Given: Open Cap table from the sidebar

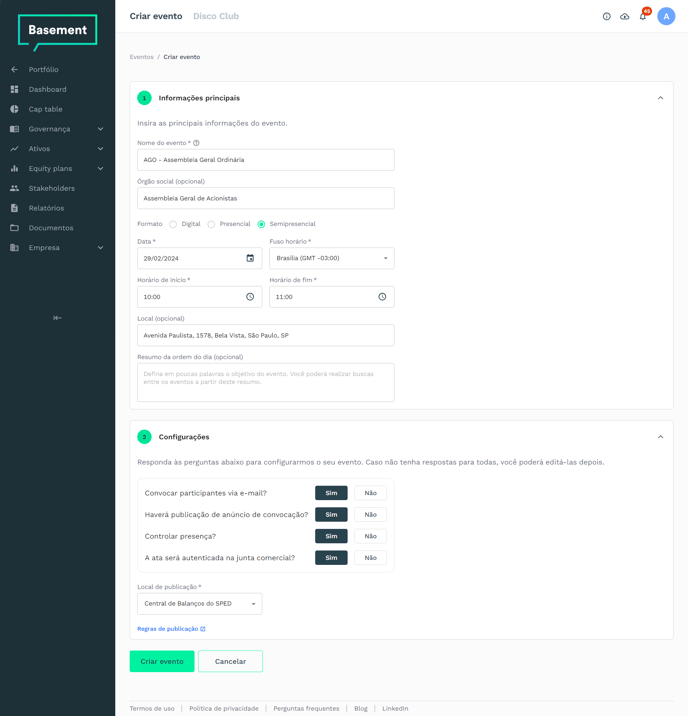Looking at the screenshot, I should [45, 109].
